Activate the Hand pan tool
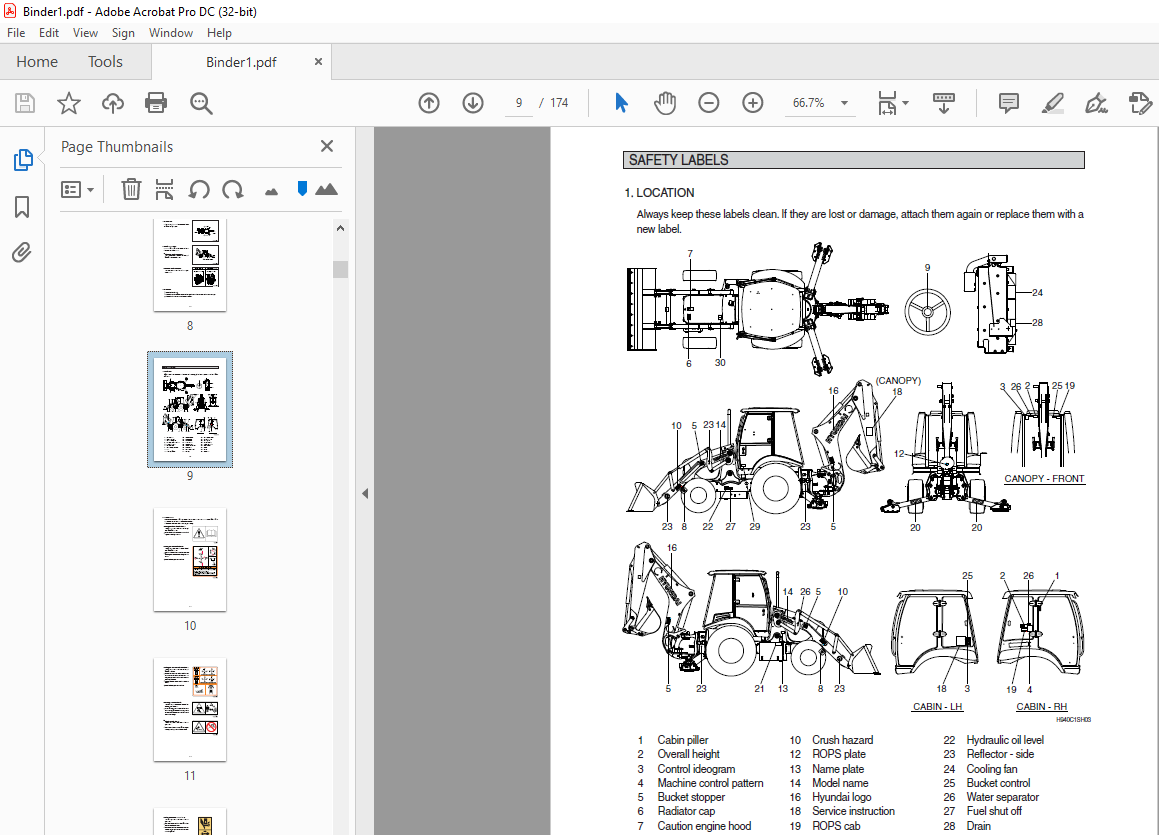This screenshot has height=835, width=1159. pyautogui.click(x=665, y=103)
